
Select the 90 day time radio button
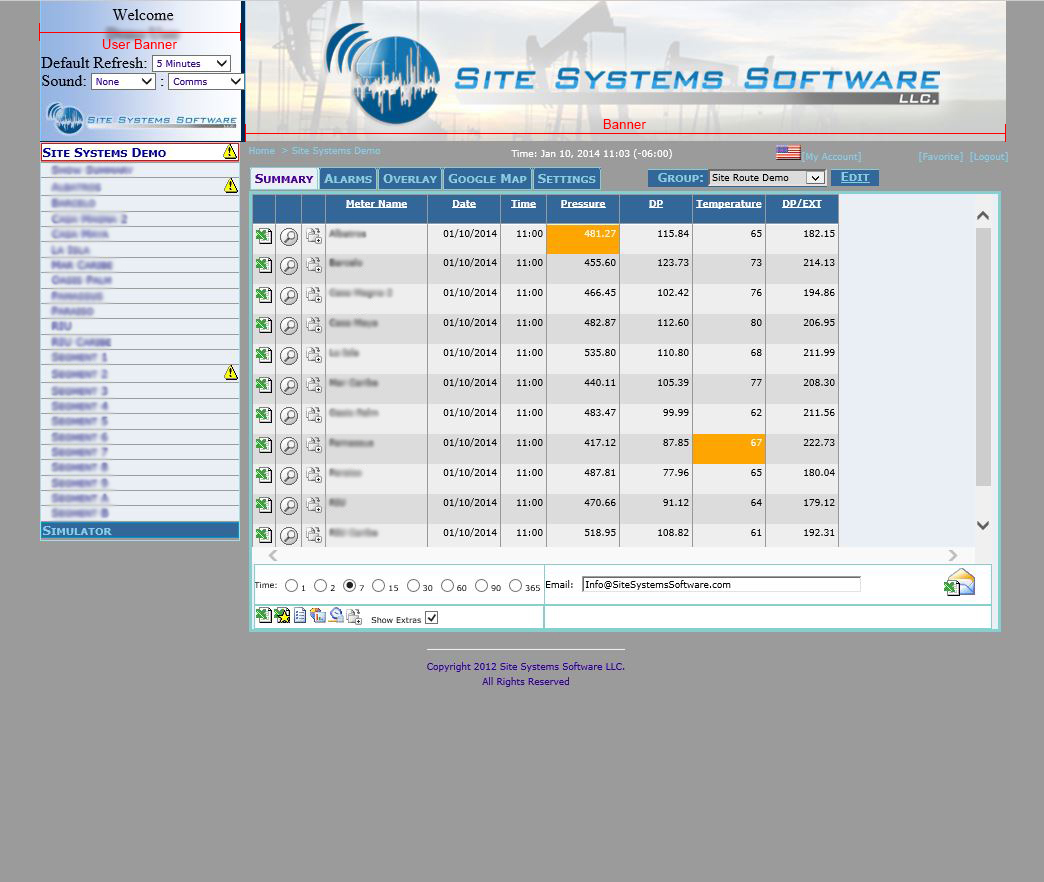481,586
